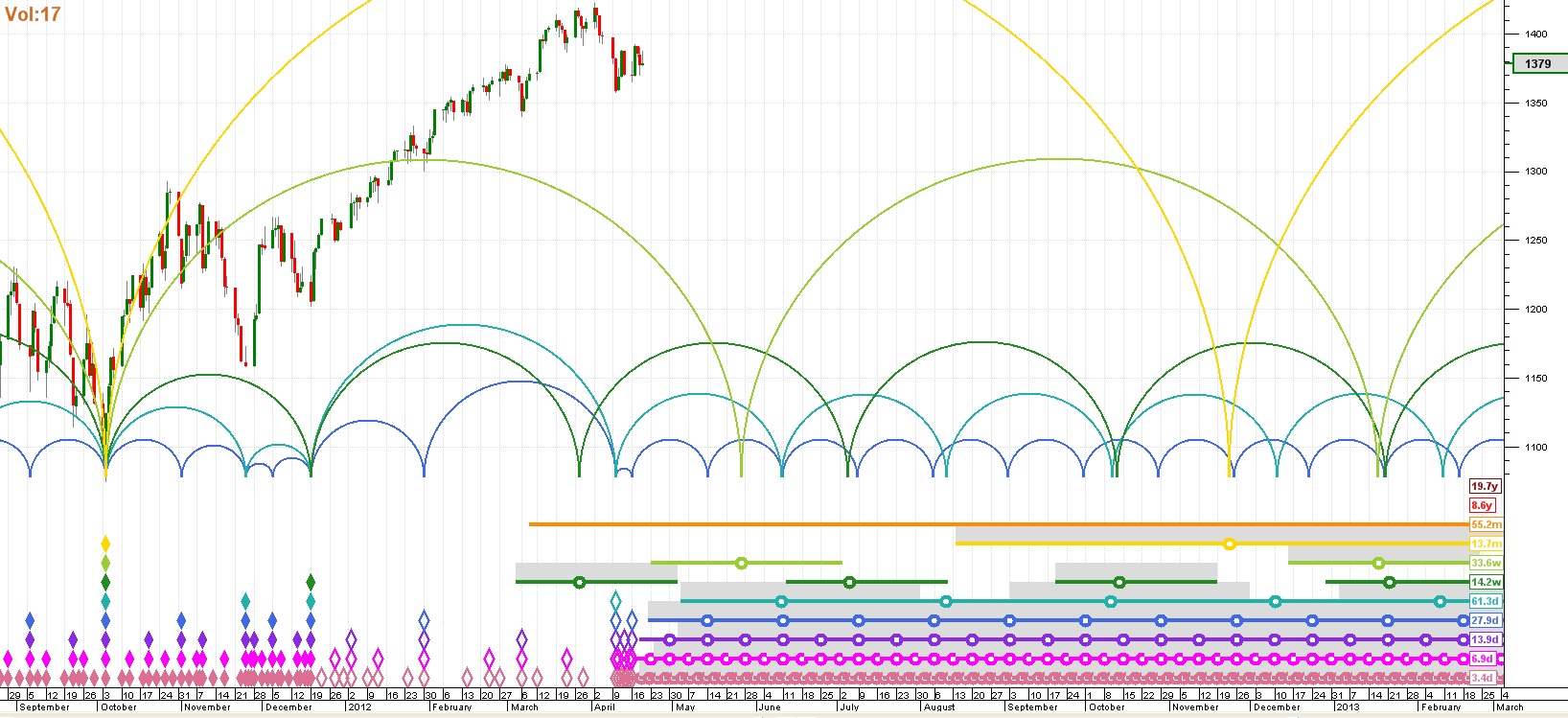Click the 1379 current price tag
Image resolution: width=1568 pixels, height=718 pixels.
tap(1537, 64)
